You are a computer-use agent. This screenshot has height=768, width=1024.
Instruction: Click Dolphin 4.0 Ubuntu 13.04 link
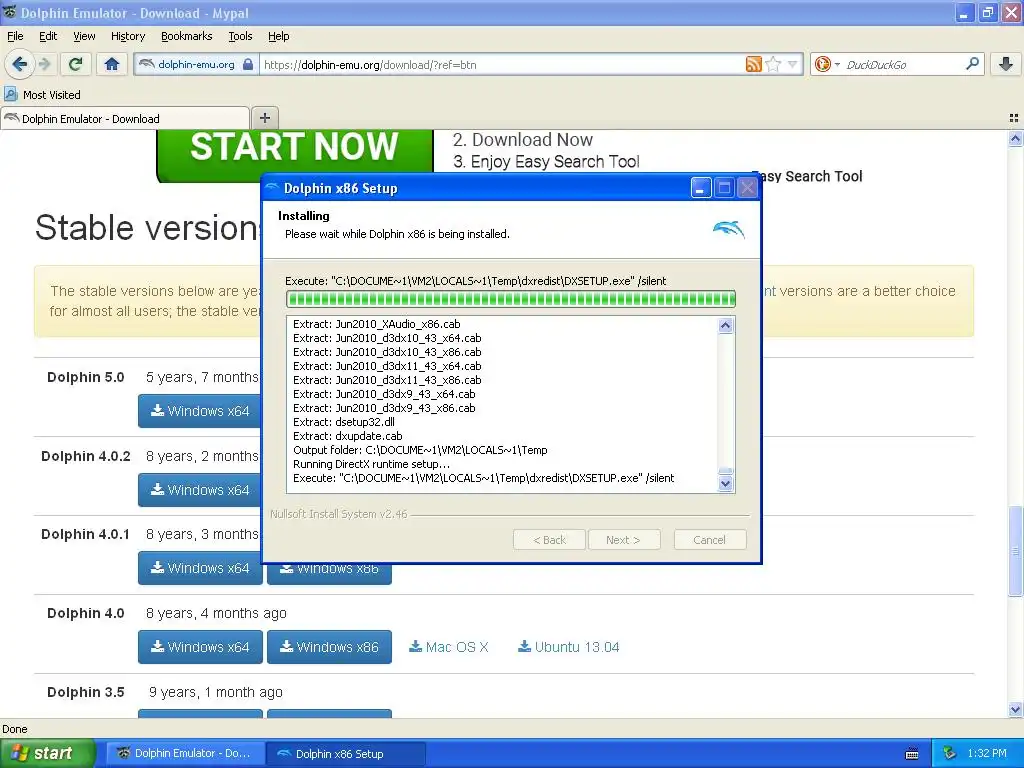click(568, 647)
